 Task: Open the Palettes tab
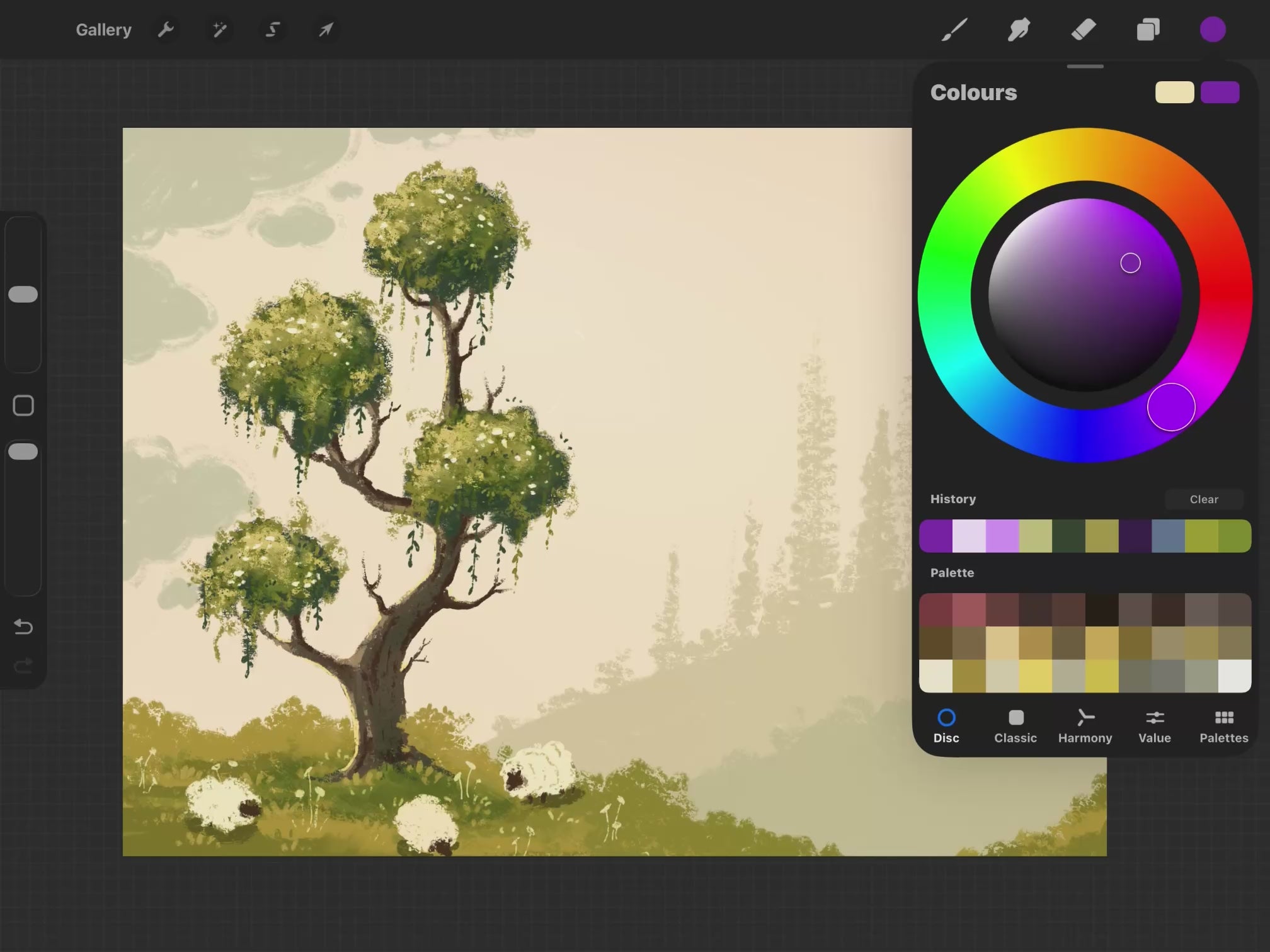[1223, 726]
